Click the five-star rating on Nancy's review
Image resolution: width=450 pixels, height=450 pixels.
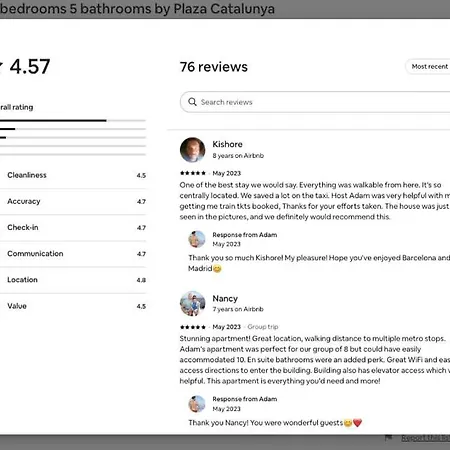click(x=193, y=327)
